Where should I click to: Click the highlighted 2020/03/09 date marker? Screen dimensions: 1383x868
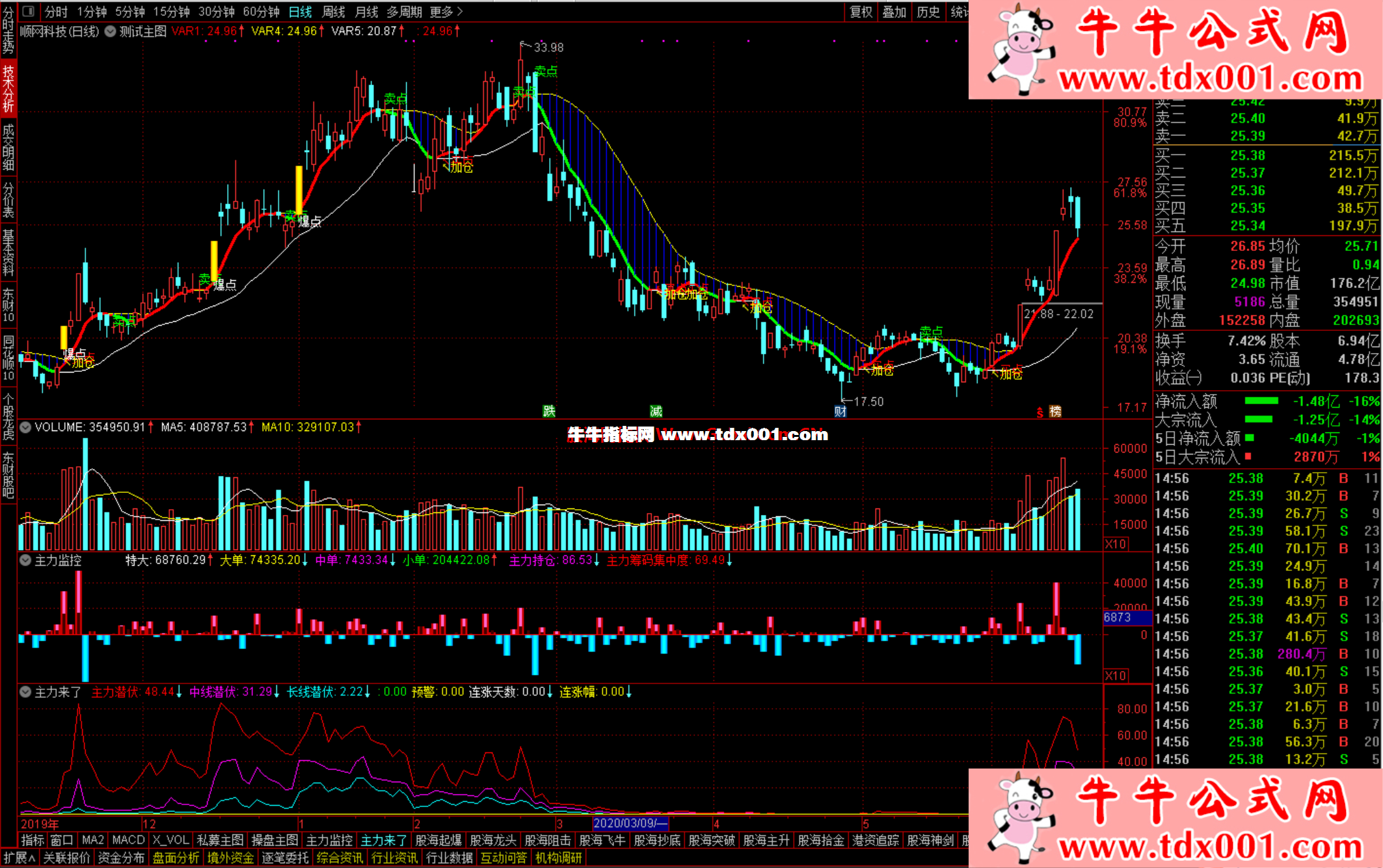[630, 823]
